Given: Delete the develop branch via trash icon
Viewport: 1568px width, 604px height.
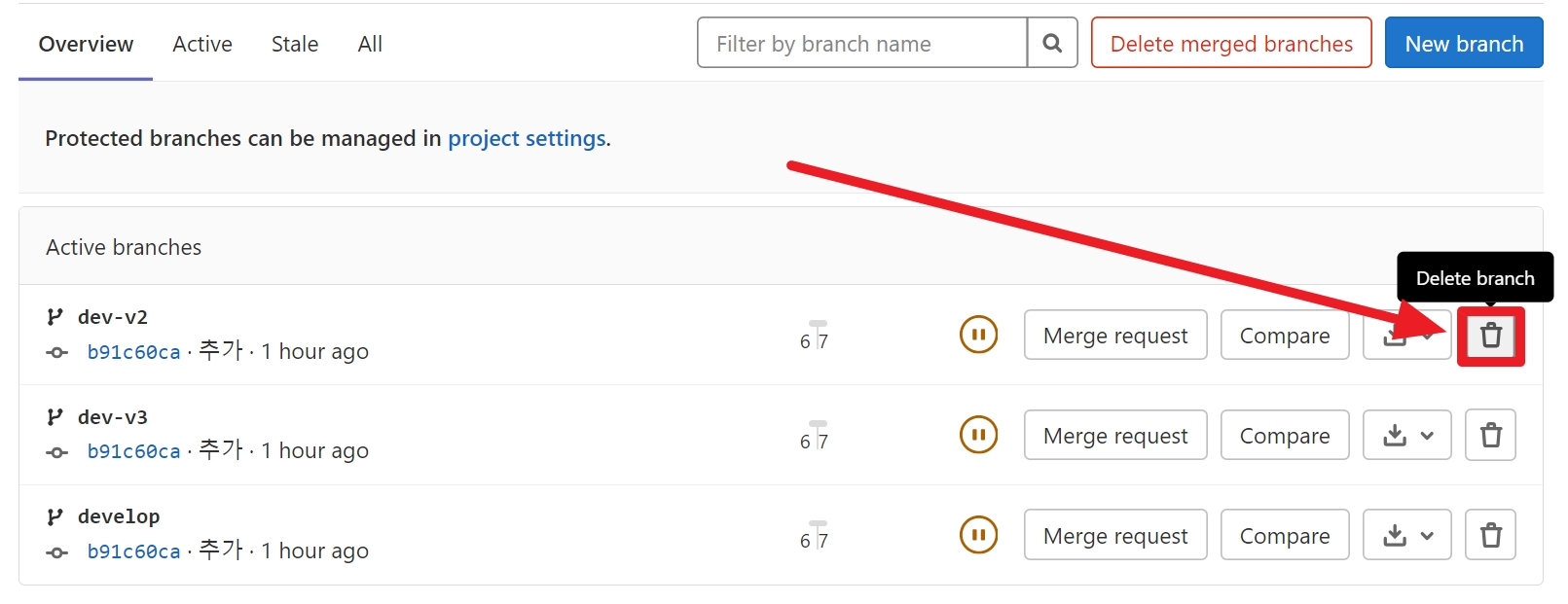Looking at the screenshot, I should click(1490, 535).
